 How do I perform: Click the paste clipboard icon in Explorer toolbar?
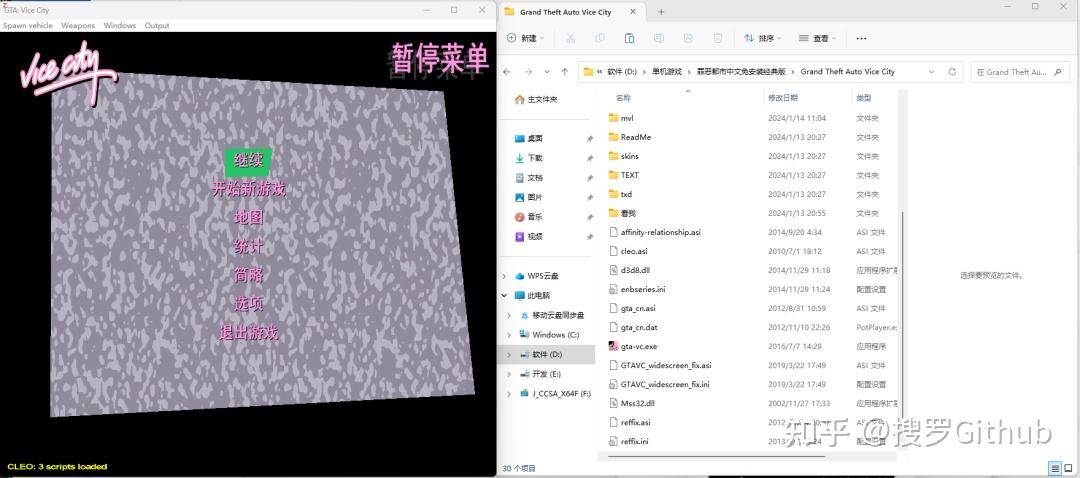click(629, 39)
